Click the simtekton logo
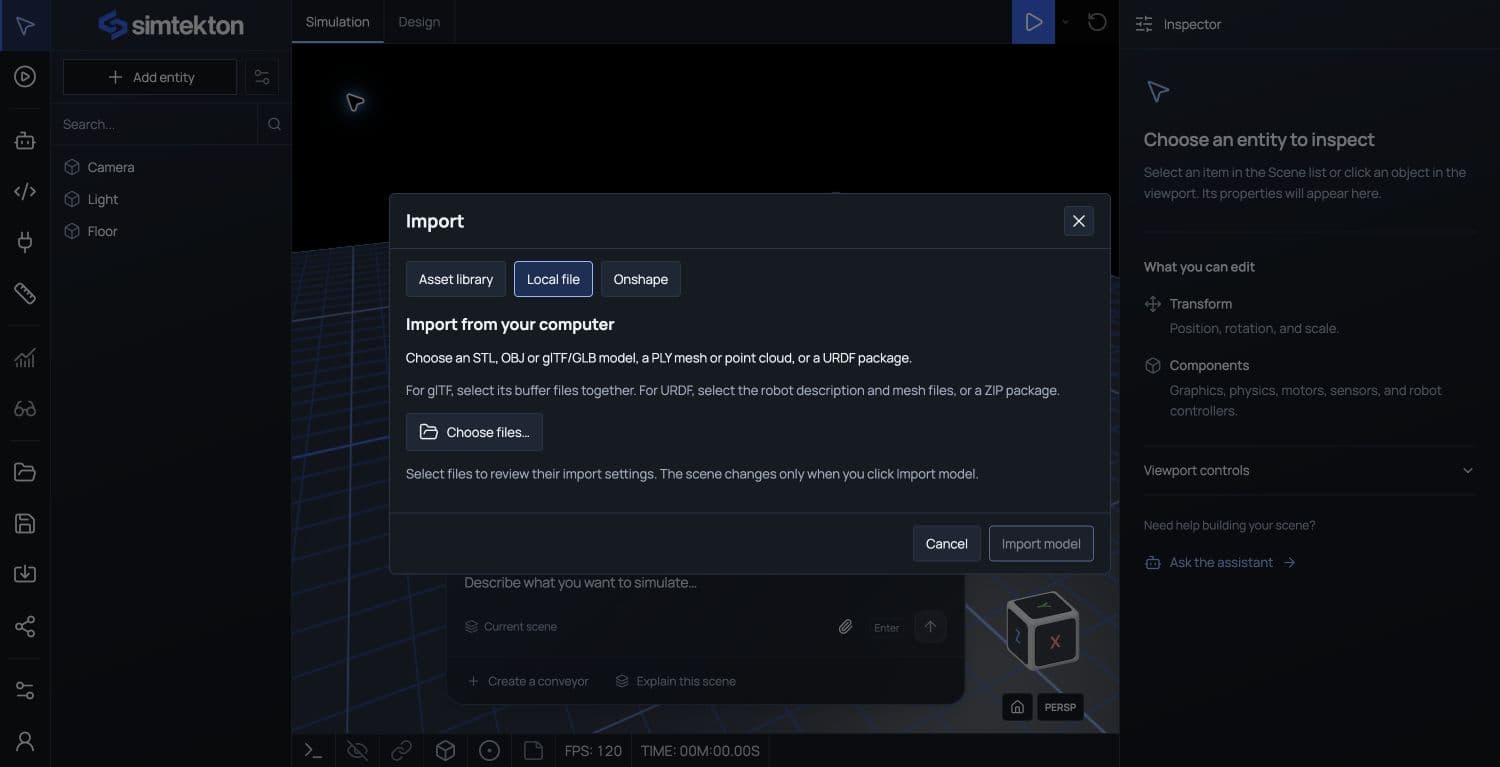Image resolution: width=1500 pixels, height=767 pixels. coord(171,25)
